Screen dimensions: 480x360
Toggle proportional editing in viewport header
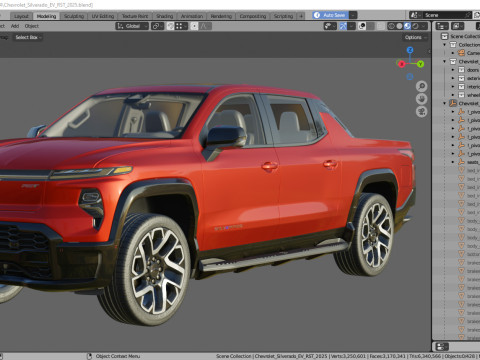pos(194,26)
